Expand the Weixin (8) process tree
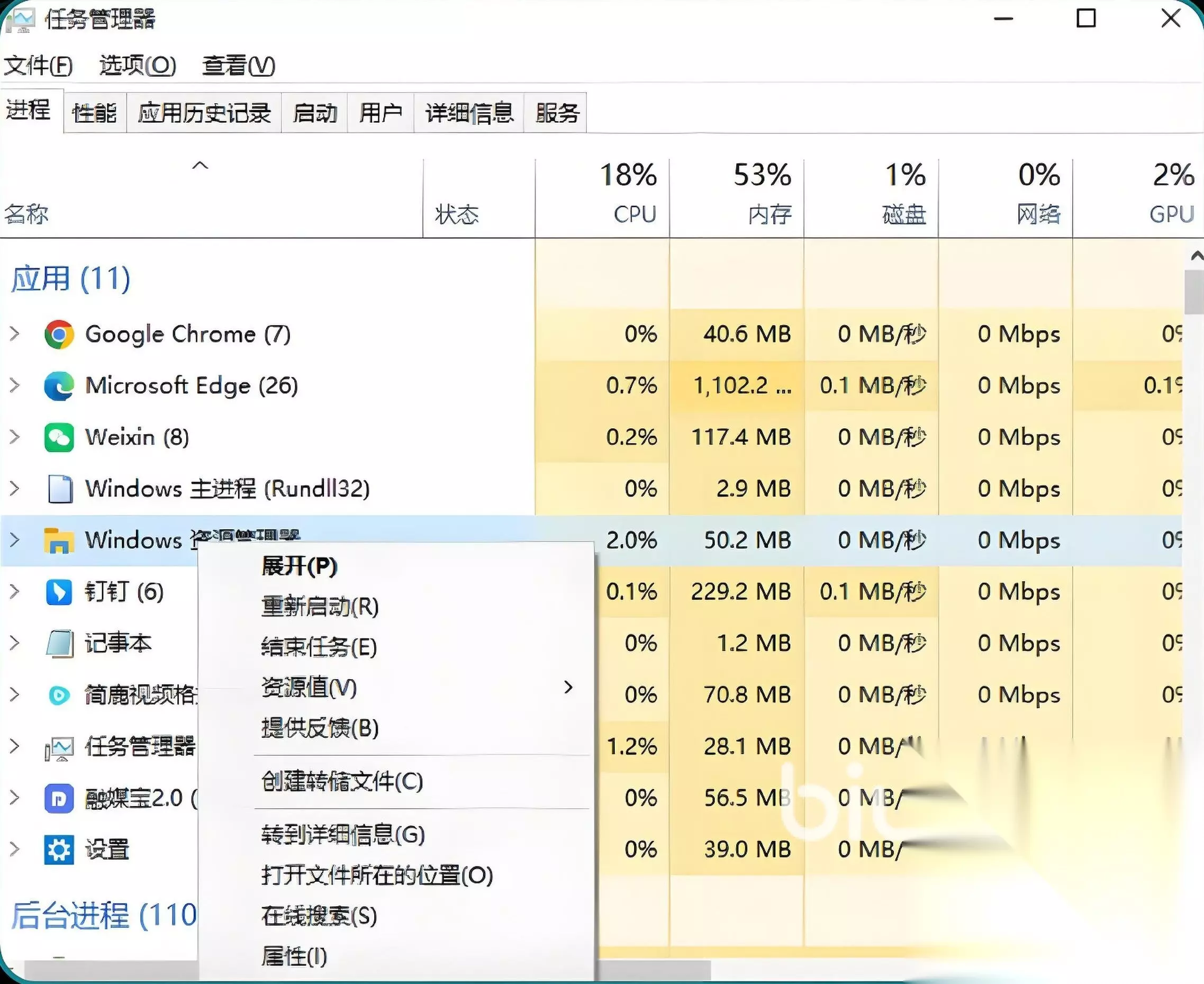Image resolution: width=1204 pixels, height=984 pixels. coord(15,437)
